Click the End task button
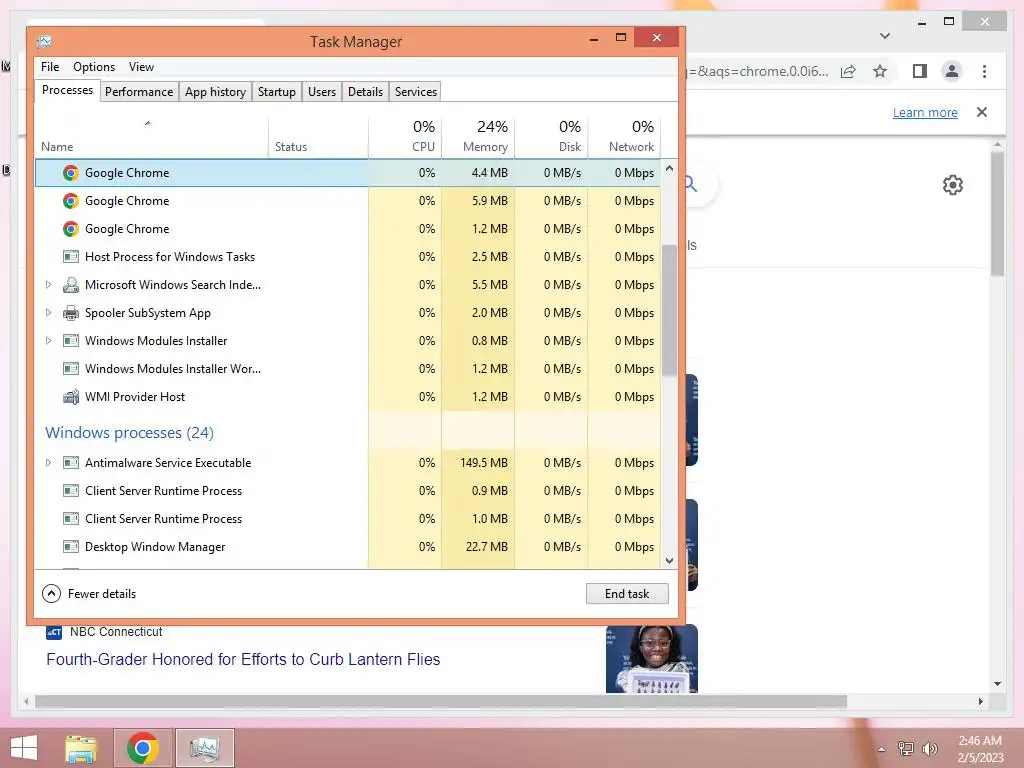The image size is (1024, 768). 627,594
